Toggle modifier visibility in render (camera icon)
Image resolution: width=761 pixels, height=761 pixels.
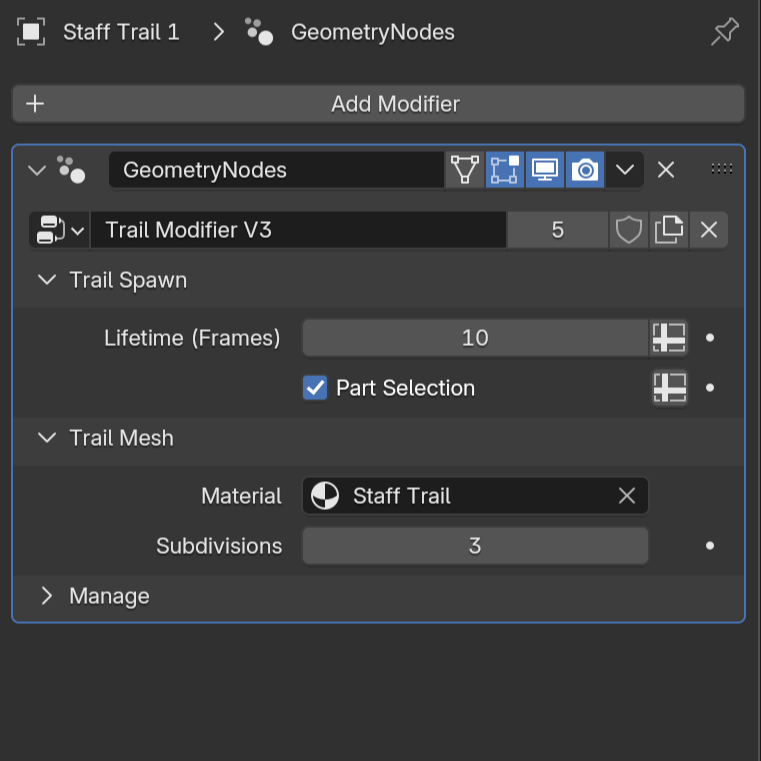[585, 170]
